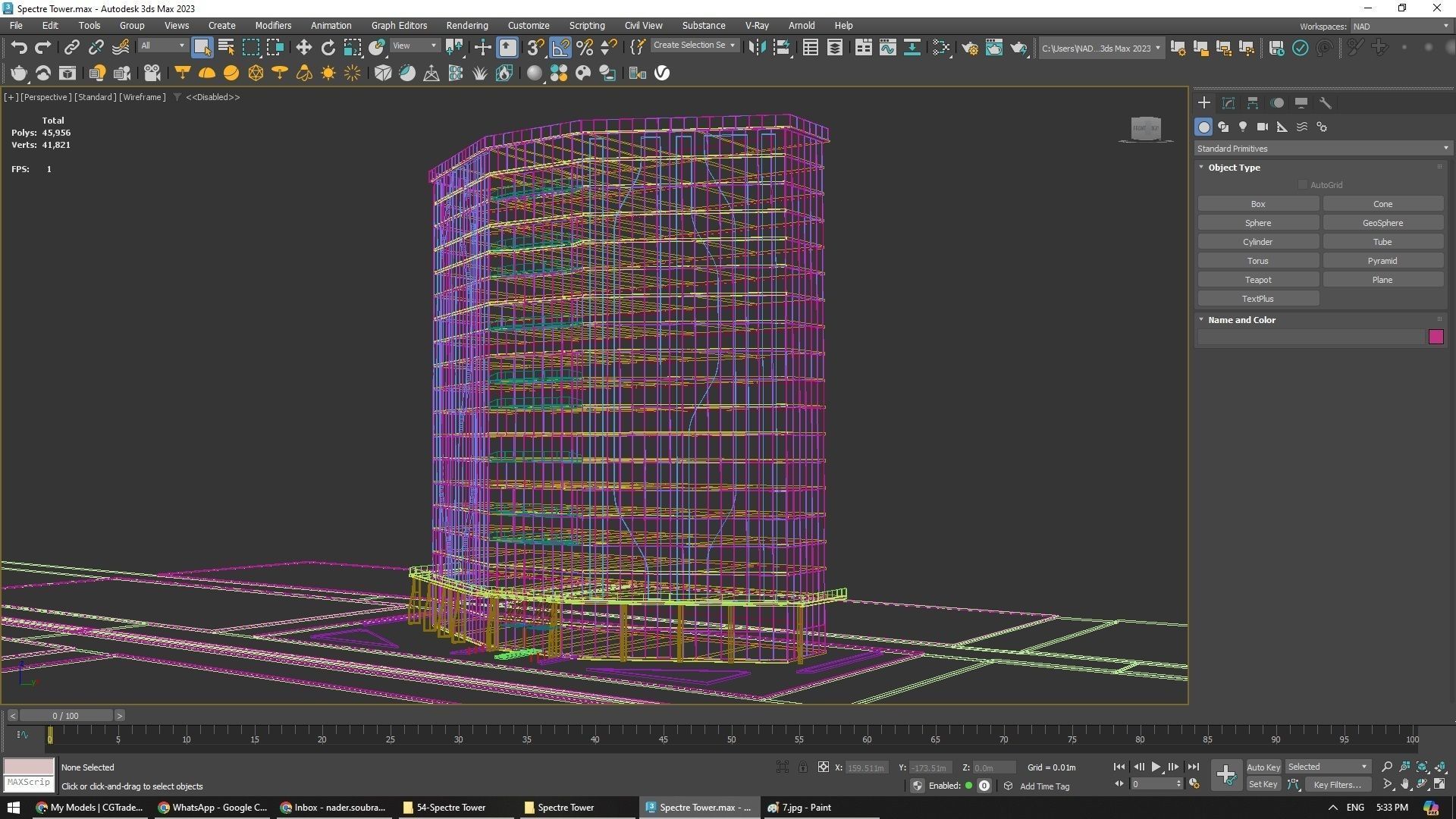Viewport: 1456px width, 819px height.
Task: Open the Rendering menu
Action: [x=467, y=25]
